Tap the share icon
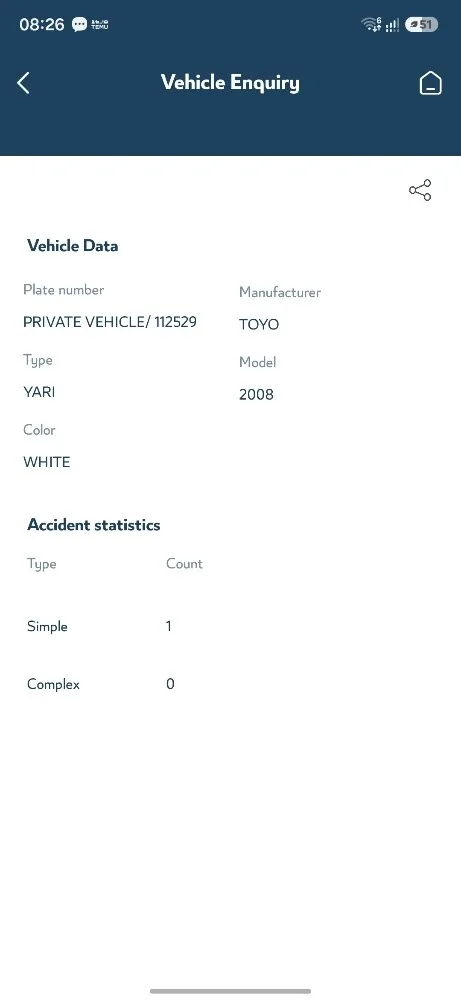Viewport: 461px width, 1000px height. click(x=420, y=190)
